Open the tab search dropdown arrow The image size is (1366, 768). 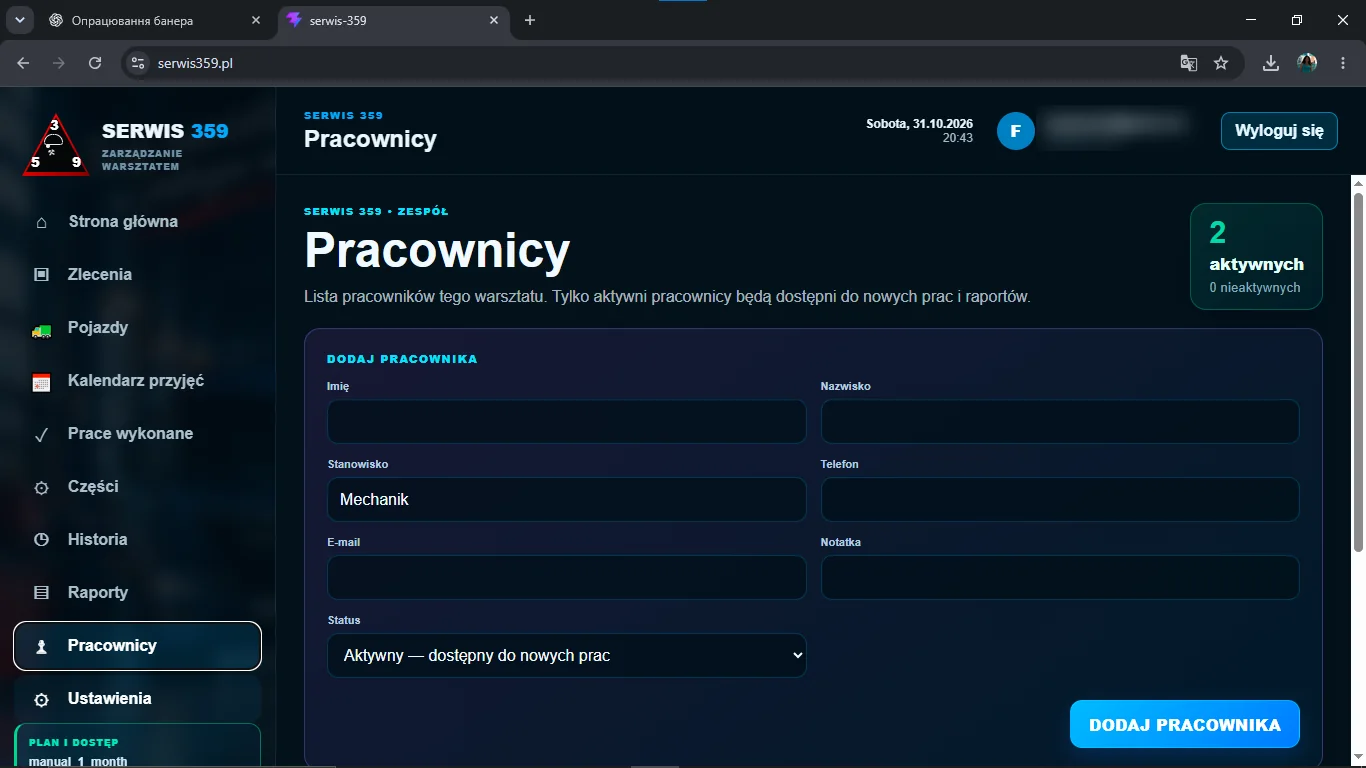[x=19, y=20]
